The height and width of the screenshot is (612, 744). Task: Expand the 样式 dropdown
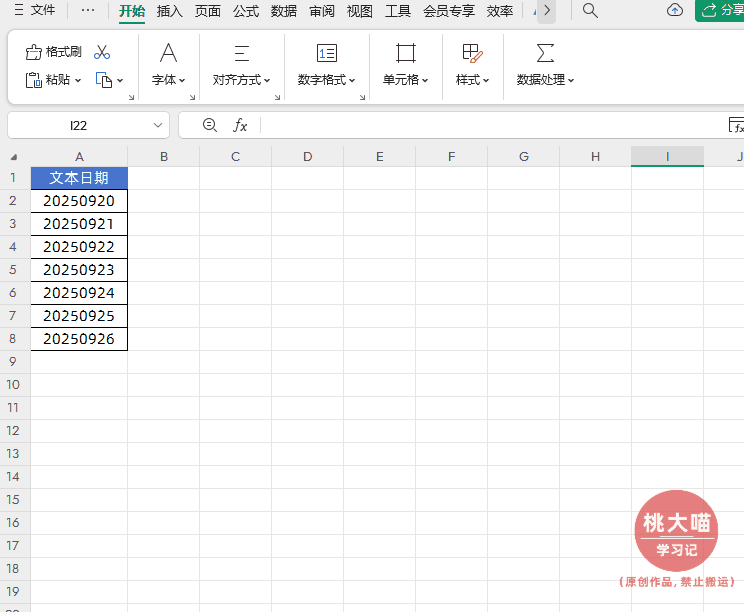tap(472, 80)
